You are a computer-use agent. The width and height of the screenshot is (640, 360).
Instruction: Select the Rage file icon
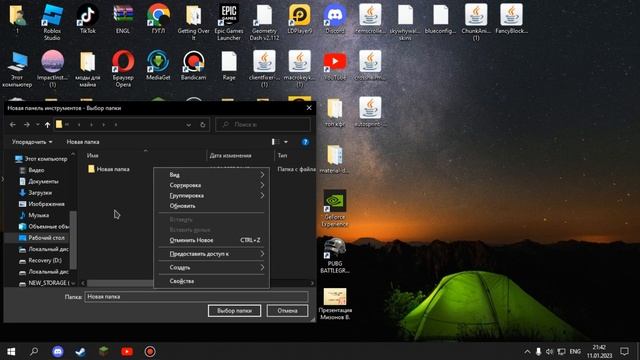click(x=229, y=65)
